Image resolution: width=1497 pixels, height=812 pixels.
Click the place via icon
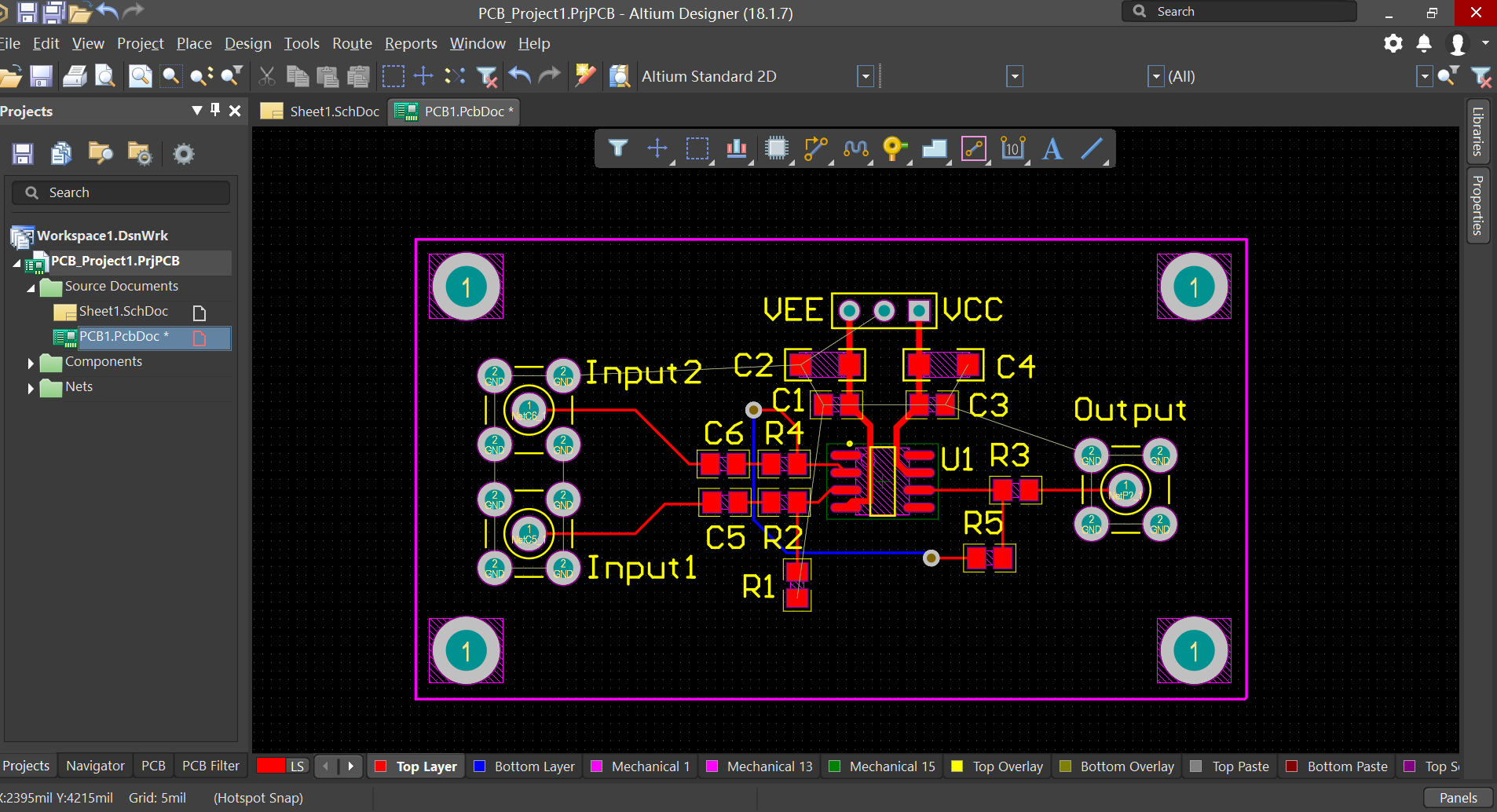pos(895,148)
